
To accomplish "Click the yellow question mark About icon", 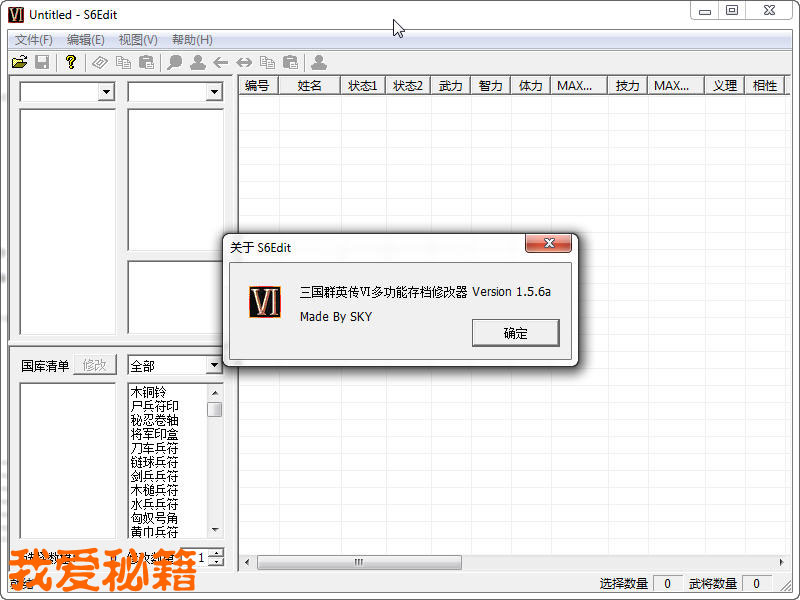I will point(70,62).
